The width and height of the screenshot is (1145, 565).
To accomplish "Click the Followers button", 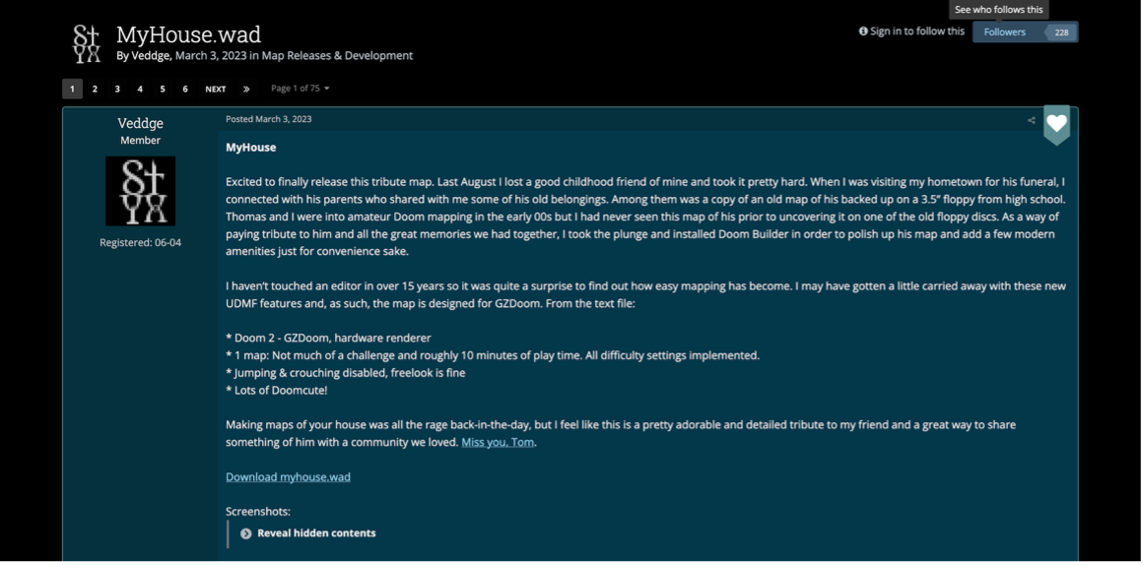I will 1005,32.
